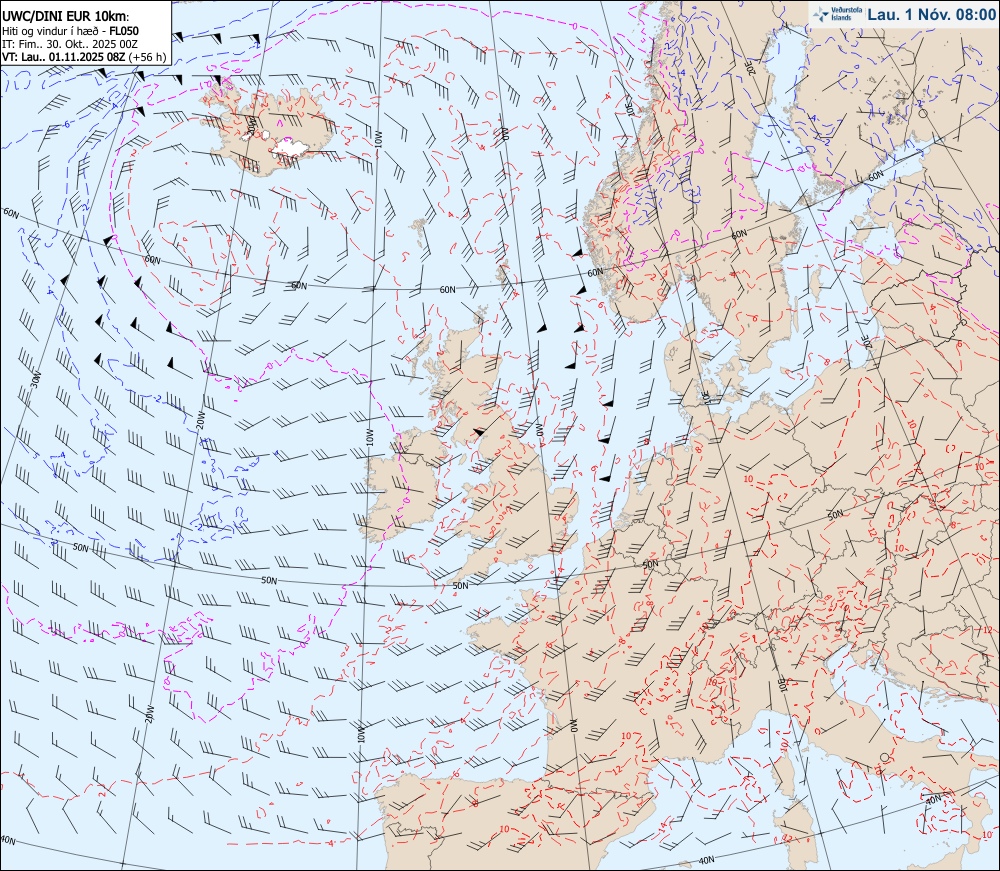The width and height of the screenshot is (1000, 871).
Task: Click the circle marker over Italy
Action: coord(883,757)
